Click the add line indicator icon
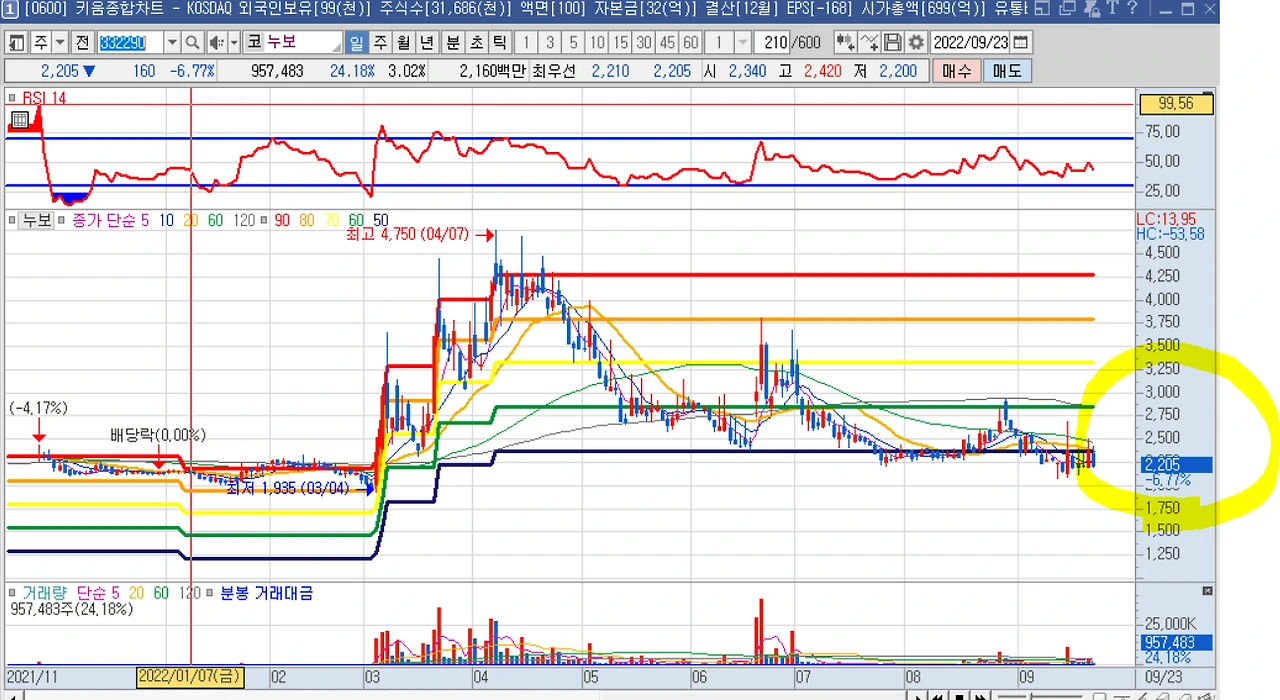This screenshot has height=700, width=1280. [x=869, y=43]
